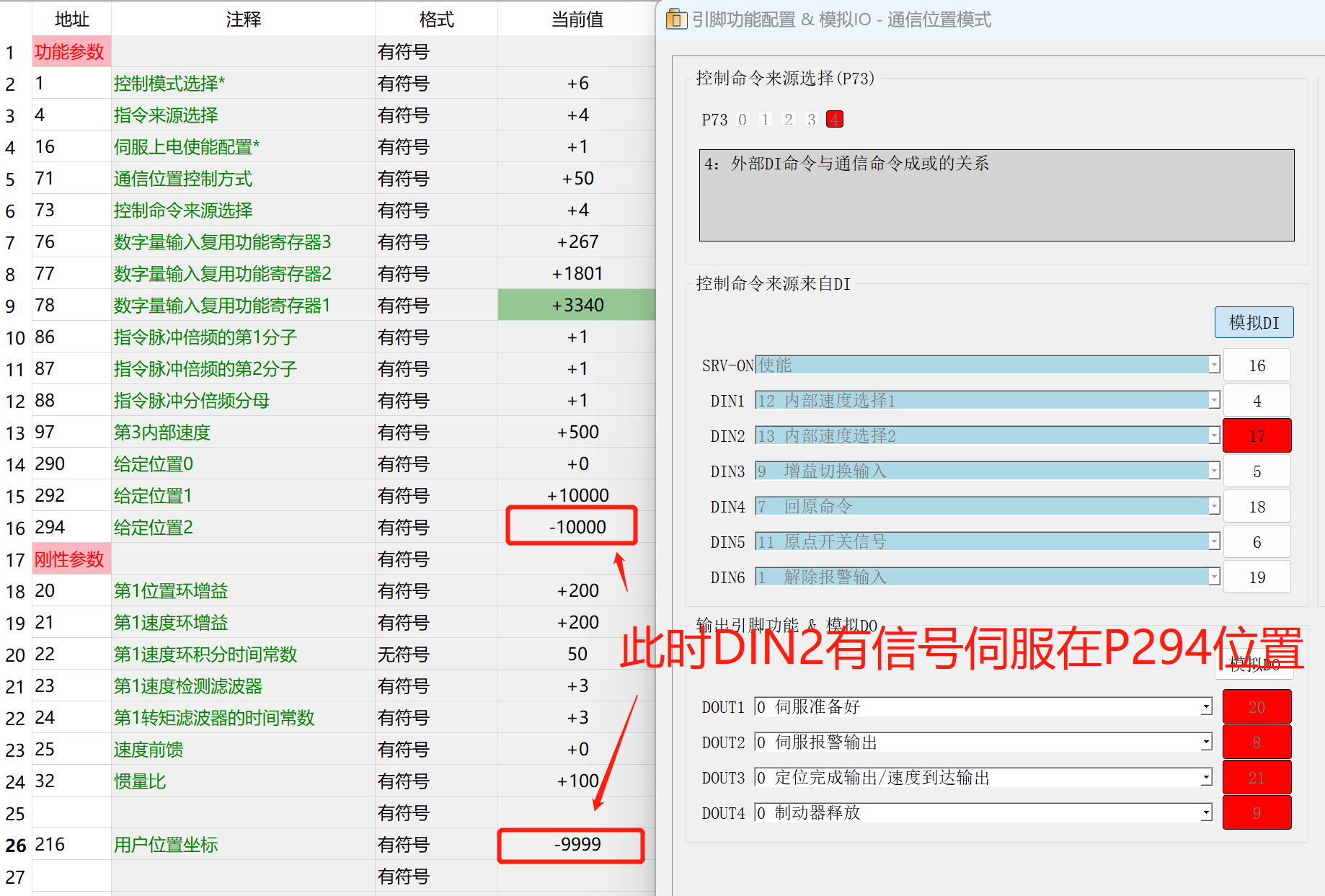Click the P73 option description text box
Viewport: 1325px width, 896px height.
tap(996, 195)
